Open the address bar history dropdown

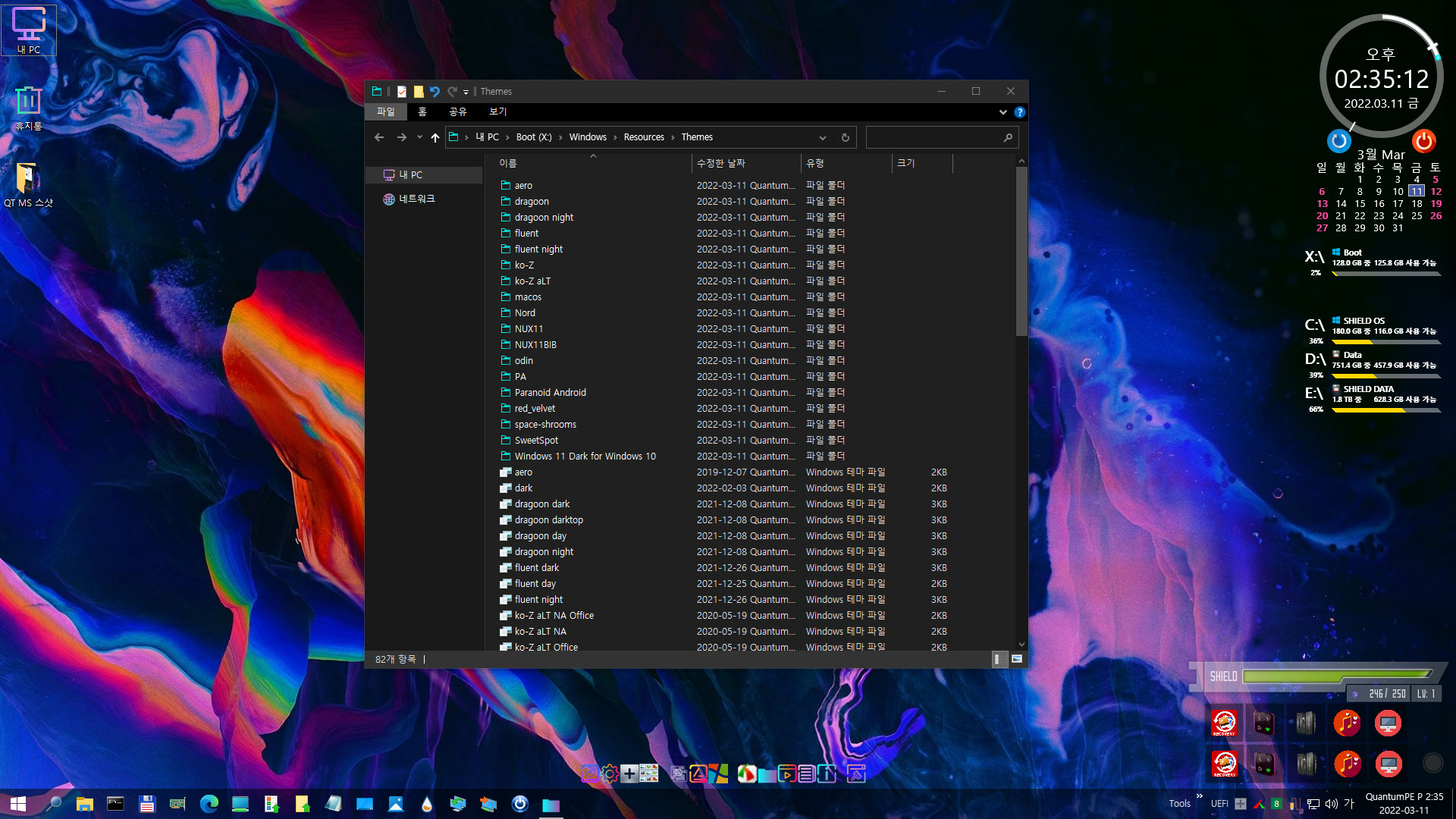click(822, 137)
